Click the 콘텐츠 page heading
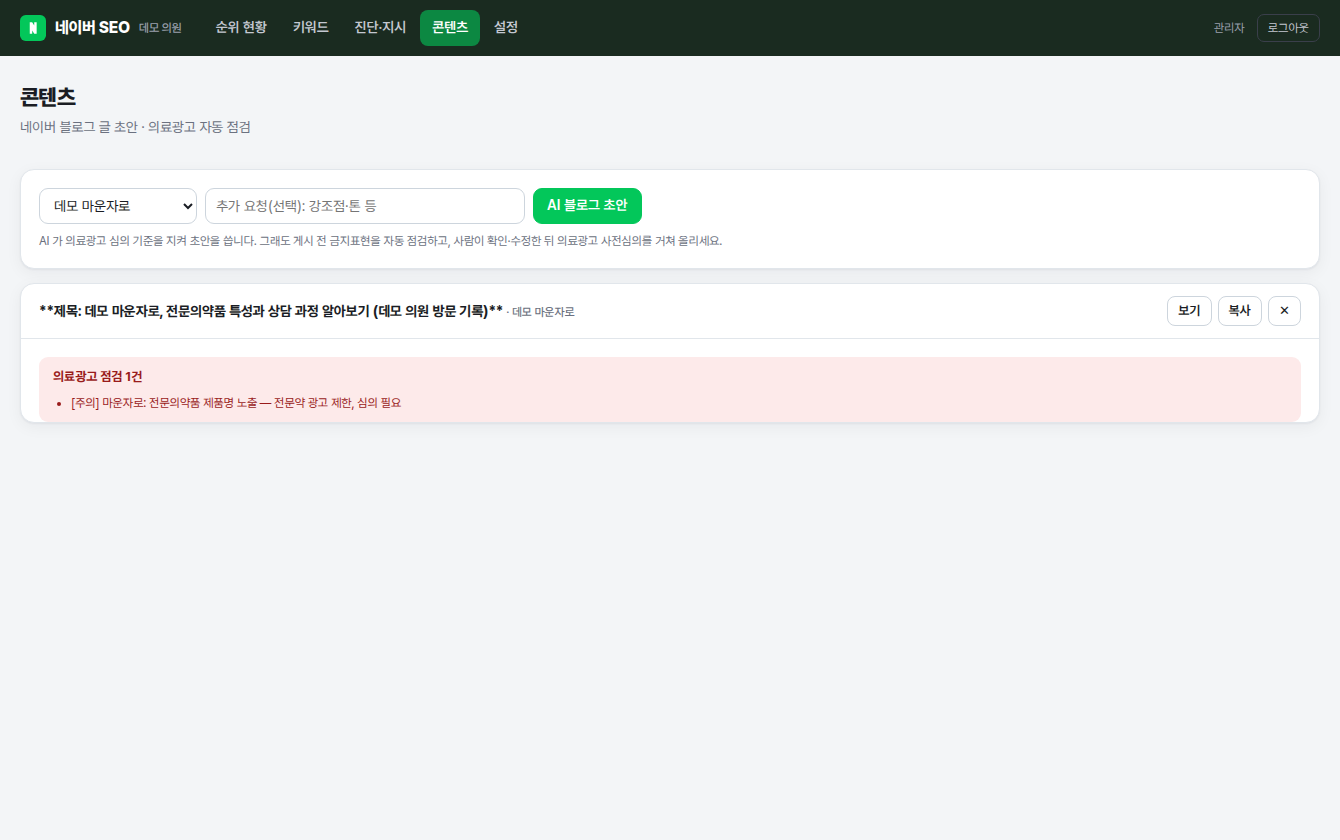1340x840 pixels. pos(48,97)
